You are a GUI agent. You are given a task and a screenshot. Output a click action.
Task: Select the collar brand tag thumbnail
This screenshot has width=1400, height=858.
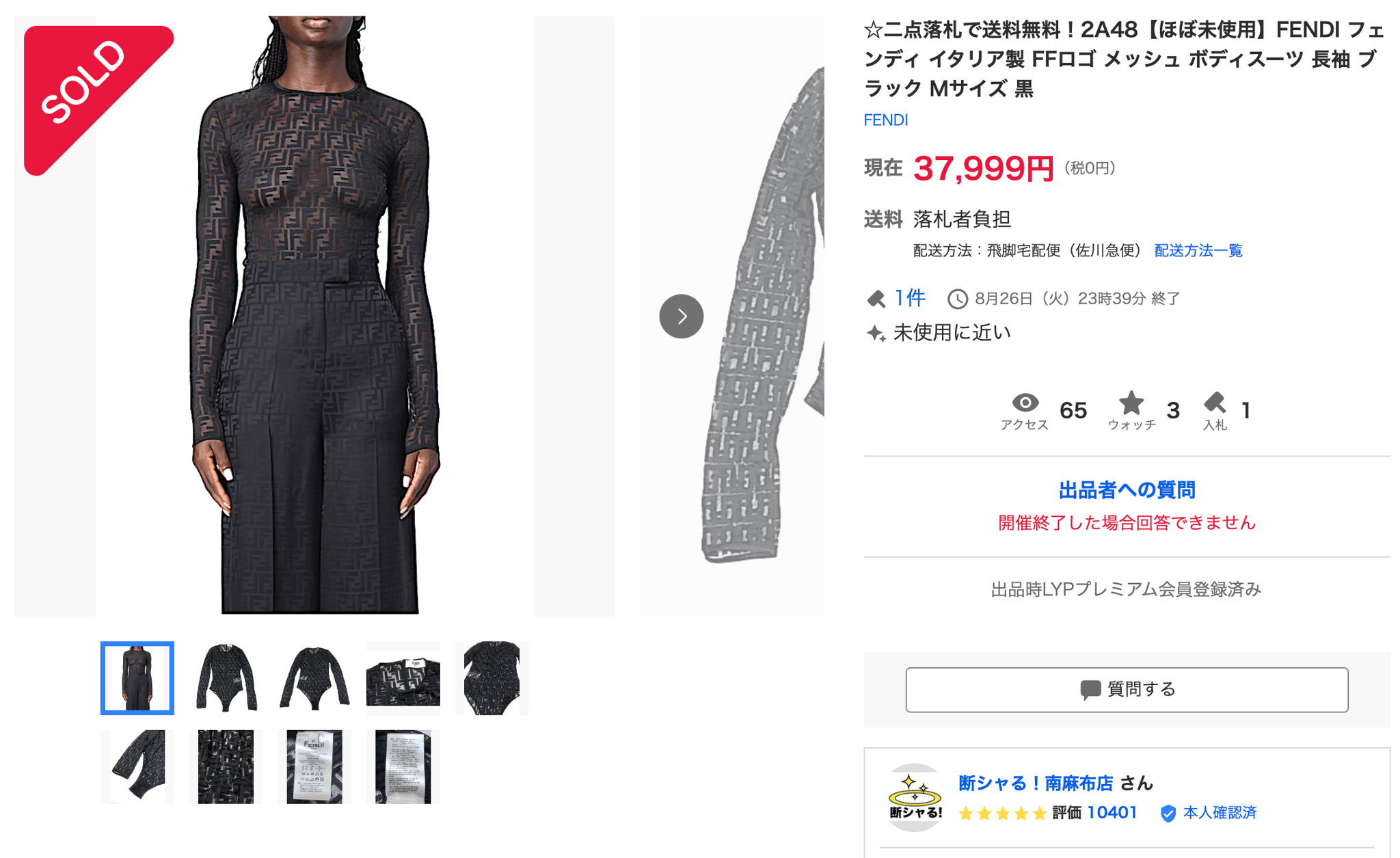(403, 678)
